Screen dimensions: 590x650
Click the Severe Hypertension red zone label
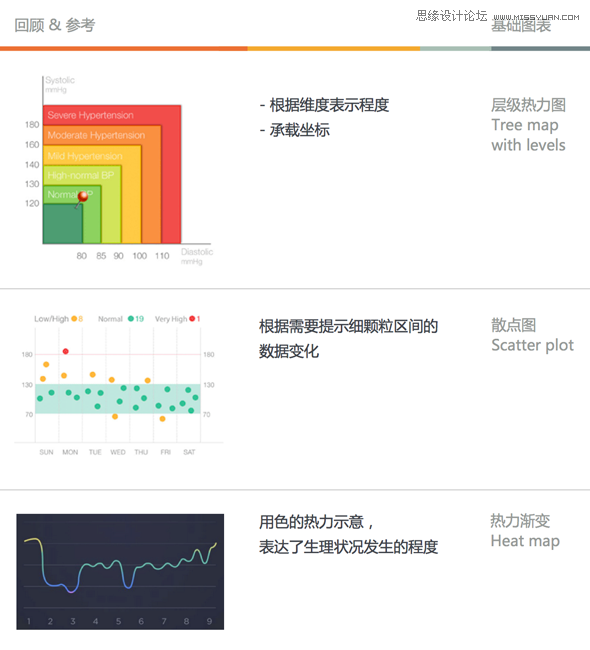point(90,115)
